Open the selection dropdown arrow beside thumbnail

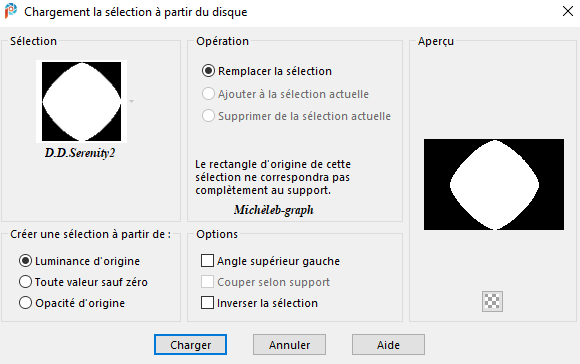click(x=131, y=101)
